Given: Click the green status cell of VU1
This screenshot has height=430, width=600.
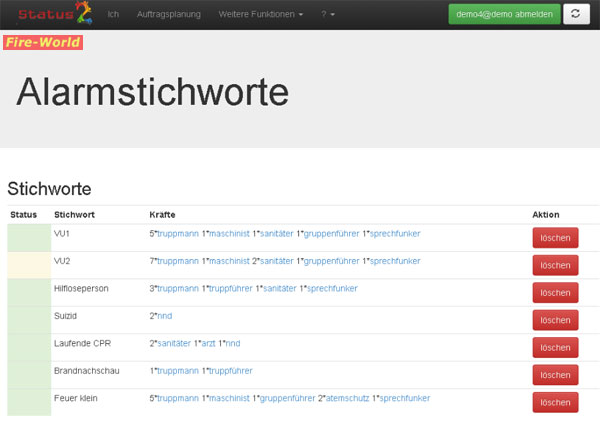Looking at the screenshot, I should point(29,238).
